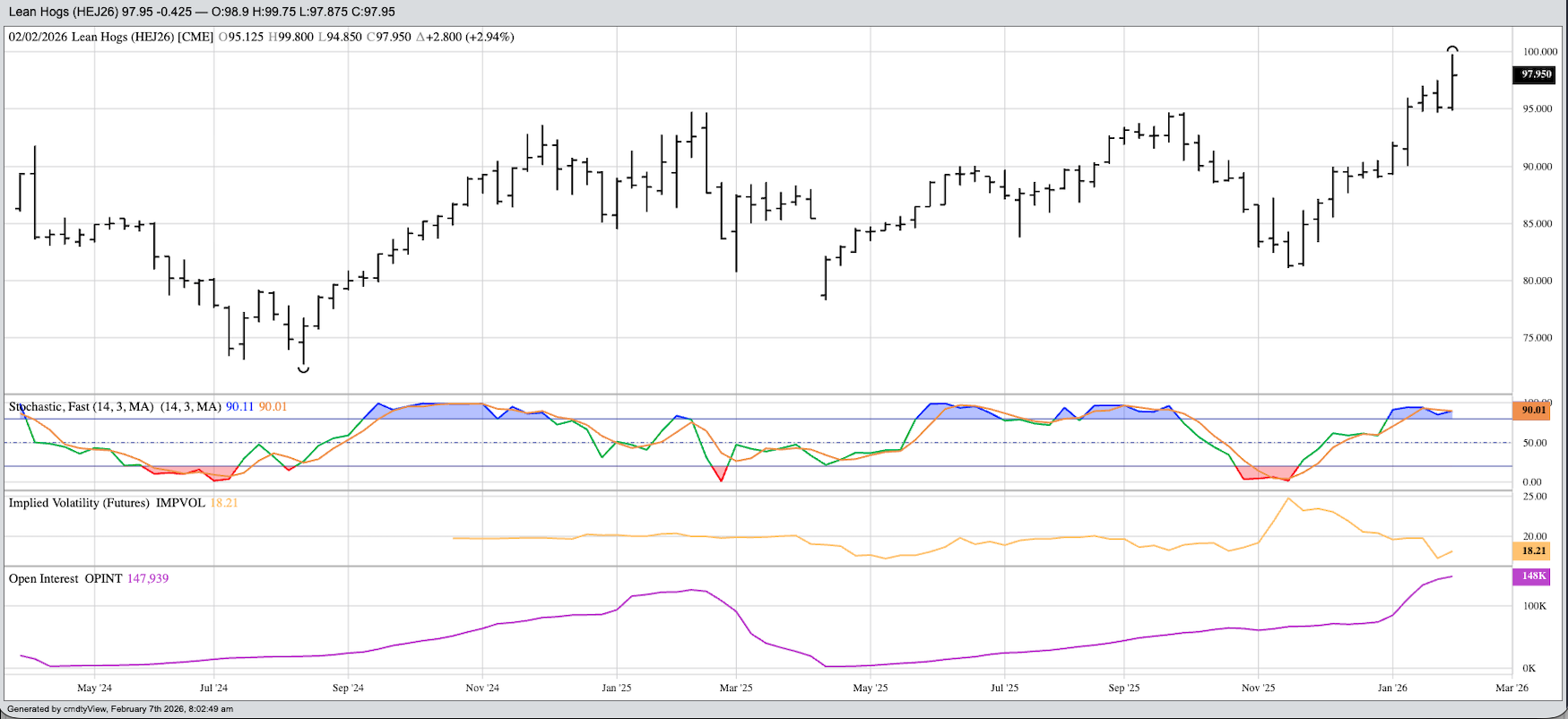Click the May '25 date on time axis

coord(870,688)
